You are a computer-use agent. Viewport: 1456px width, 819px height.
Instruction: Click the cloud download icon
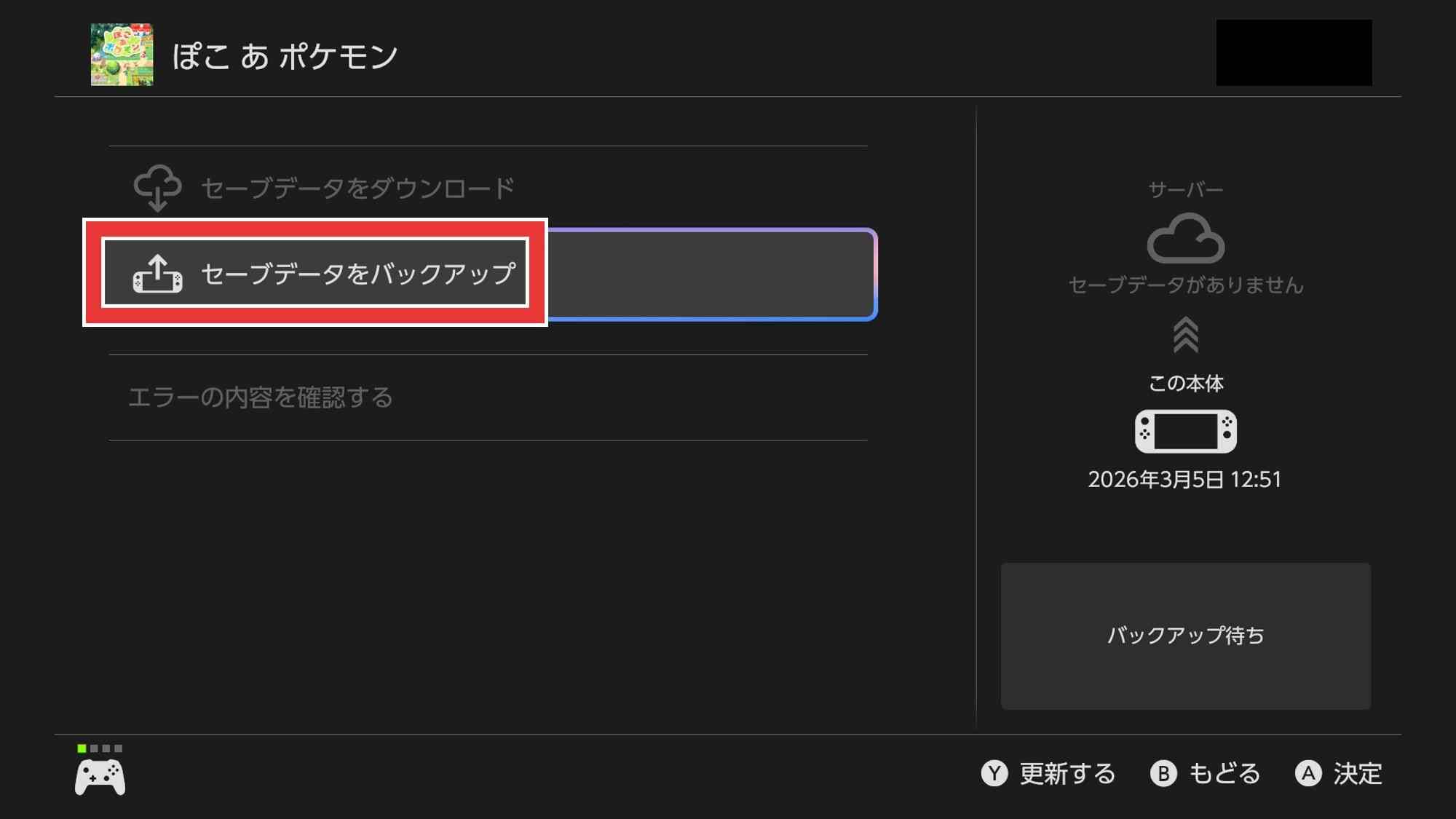(157, 188)
